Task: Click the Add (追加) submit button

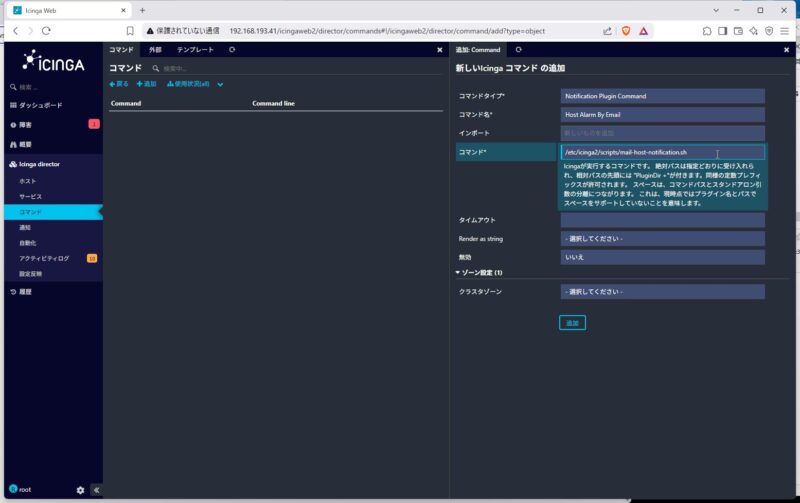Action: pos(572,323)
